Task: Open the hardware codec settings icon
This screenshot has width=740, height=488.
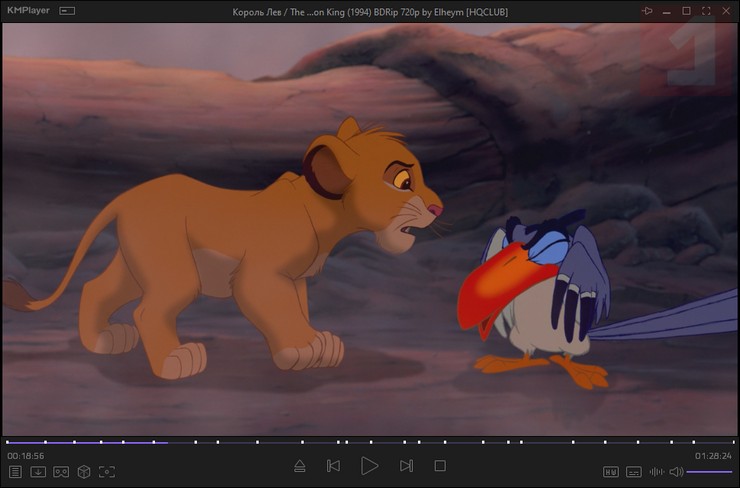Action: coord(611,471)
